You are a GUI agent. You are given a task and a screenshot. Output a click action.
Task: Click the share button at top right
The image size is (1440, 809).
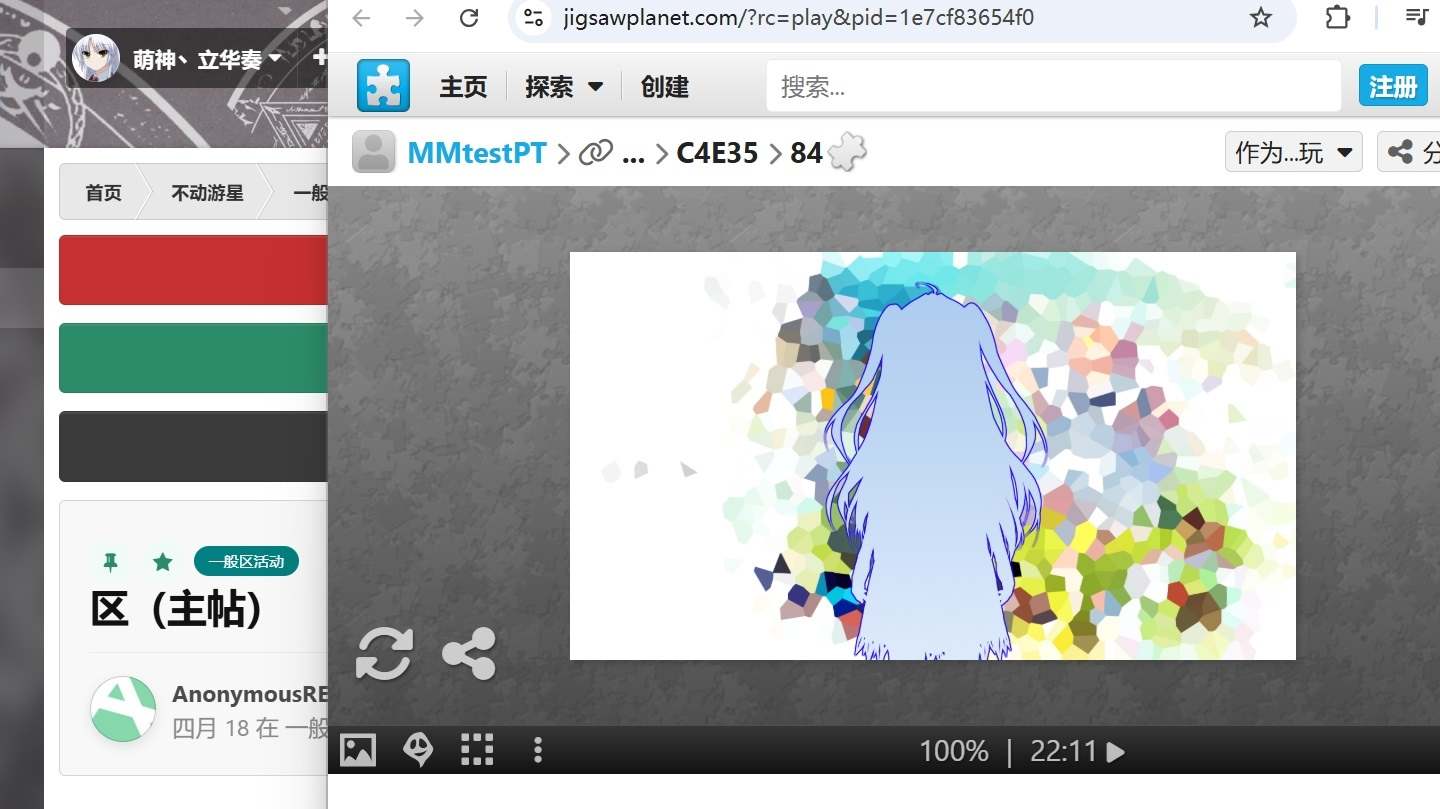1410,152
